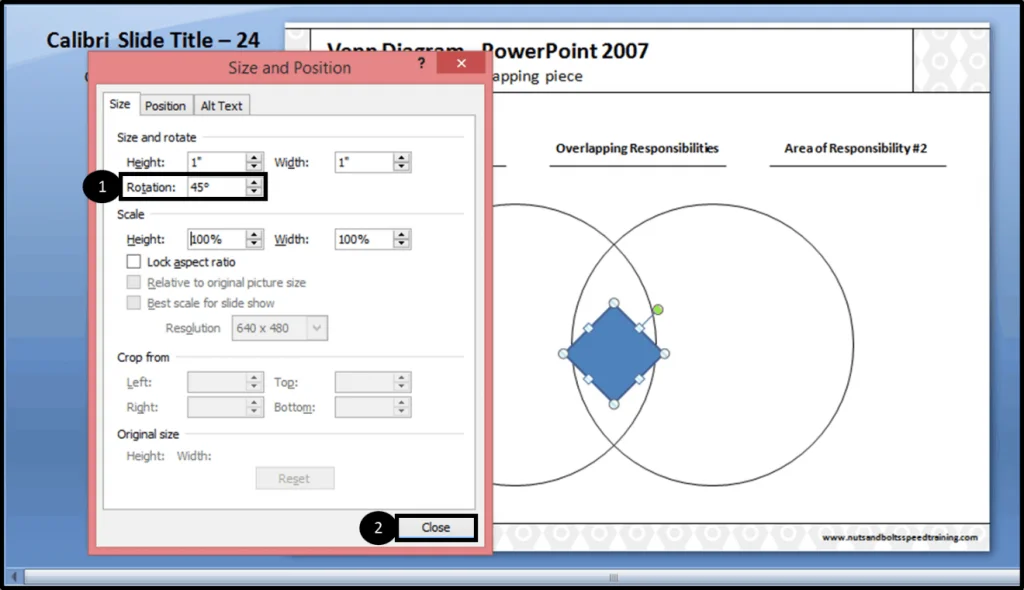Click the diamond's top corner handle
The image size is (1024, 590).
click(x=614, y=303)
